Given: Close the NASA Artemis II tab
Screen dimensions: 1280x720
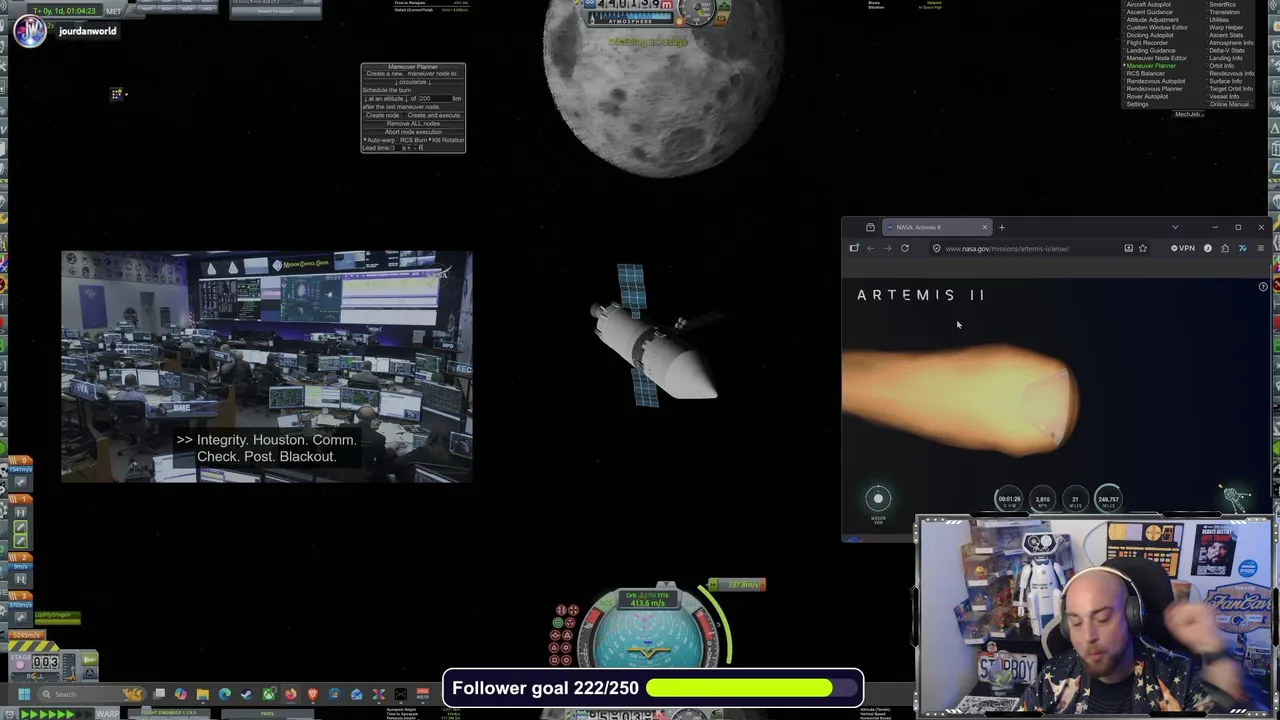Looking at the screenshot, I should tap(985, 227).
